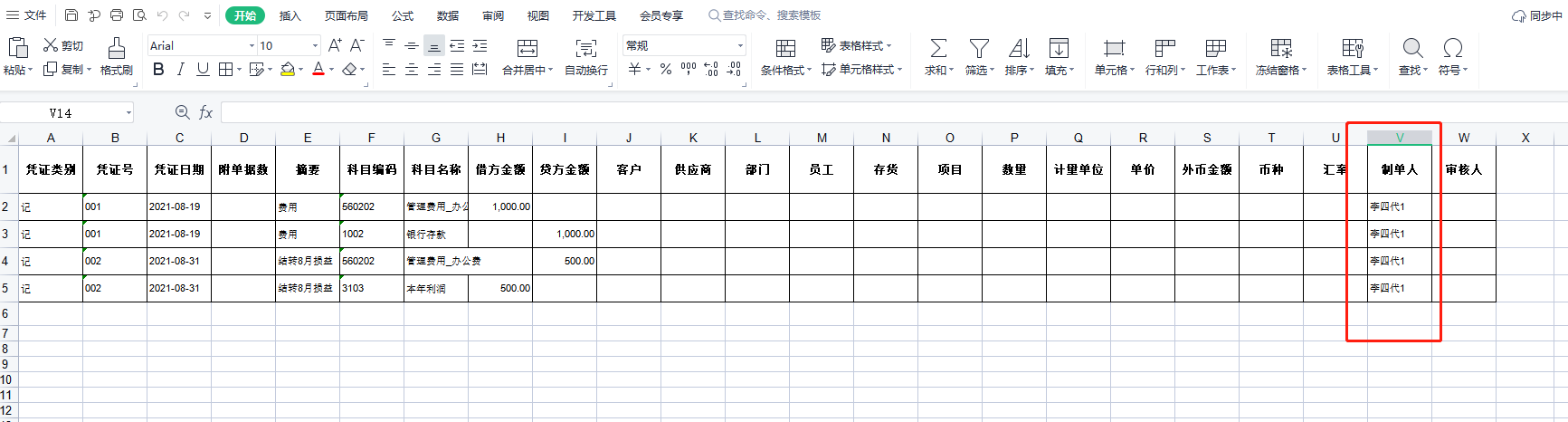The width and height of the screenshot is (1568, 422).
Task: Align text right
Action: click(x=434, y=69)
